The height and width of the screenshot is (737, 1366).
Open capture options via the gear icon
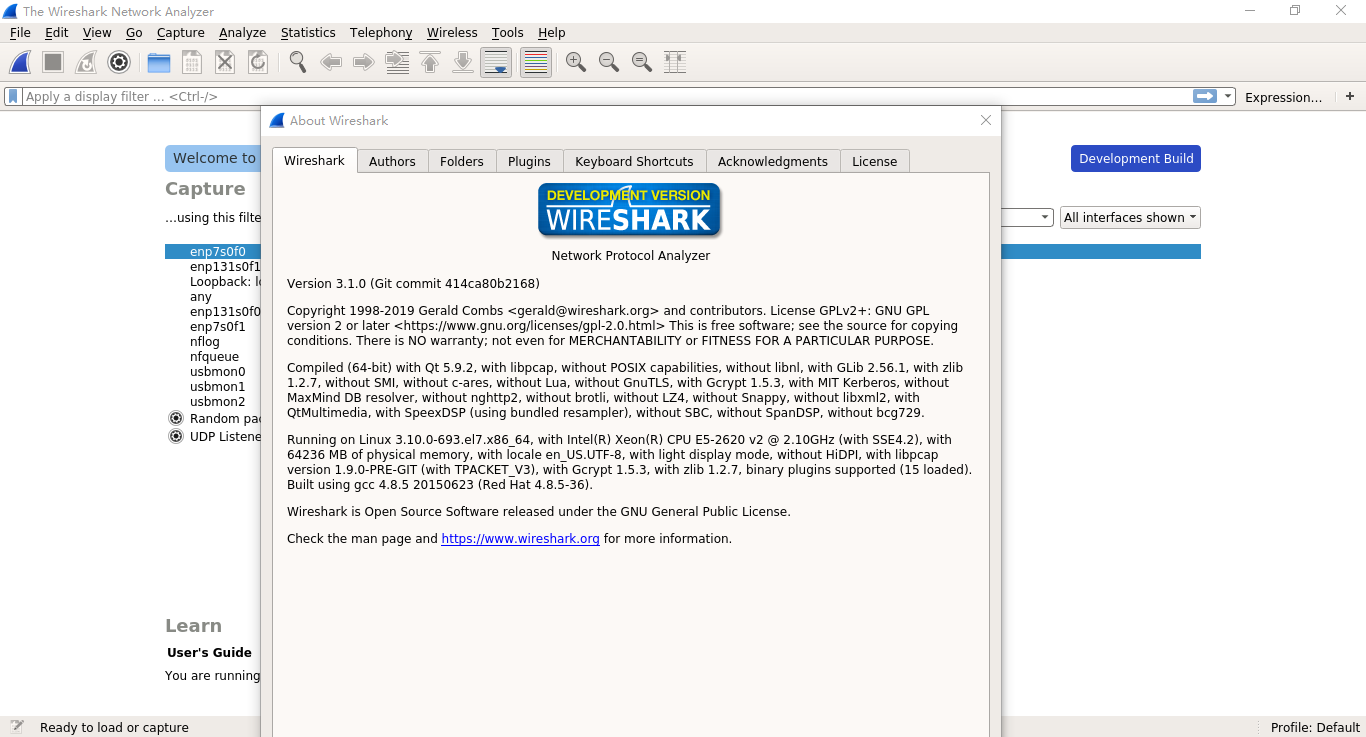click(x=119, y=62)
